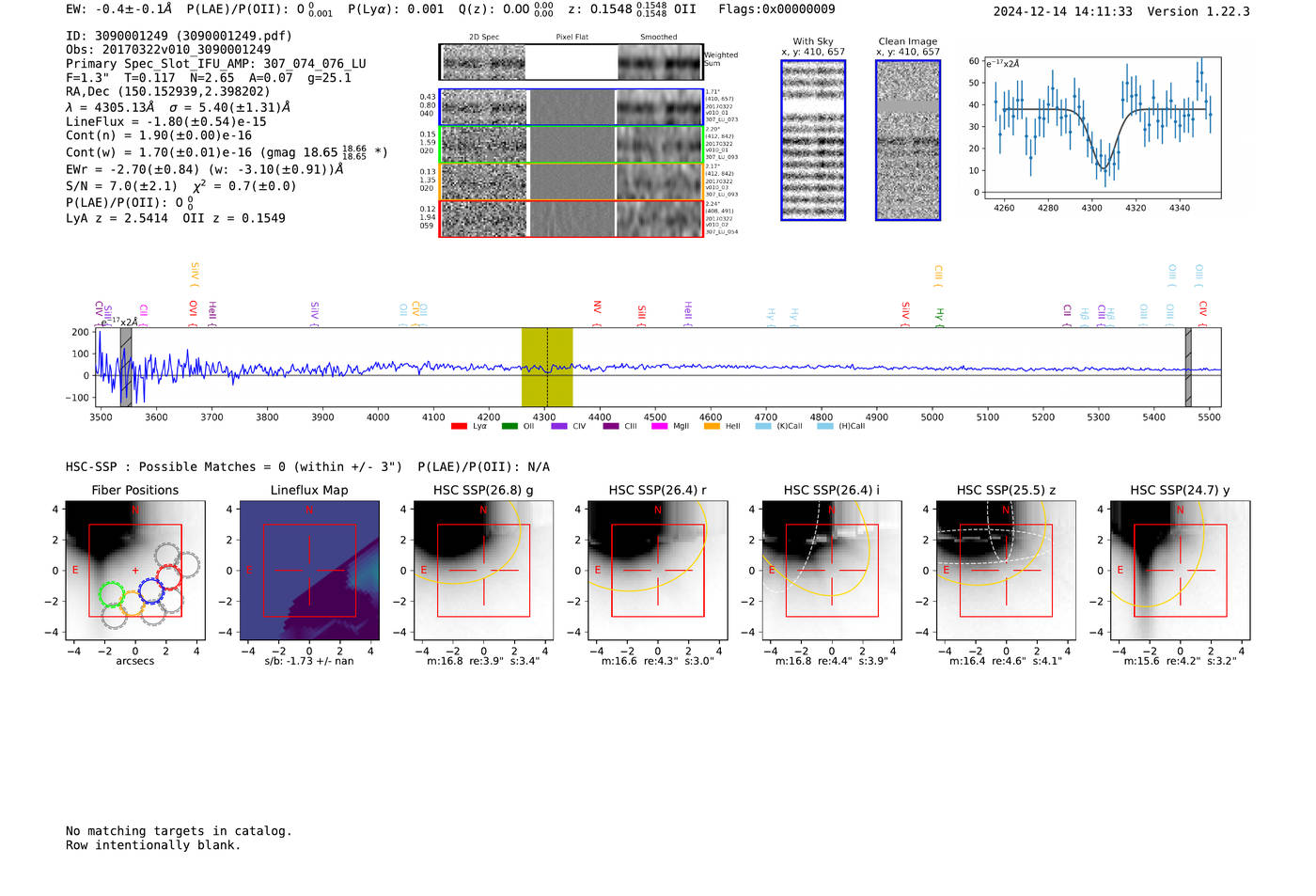Click the Primary Spec_Slot_IFU_AMP line
Image resolution: width=1316 pixels, height=896 pixels.
click(216, 63)
